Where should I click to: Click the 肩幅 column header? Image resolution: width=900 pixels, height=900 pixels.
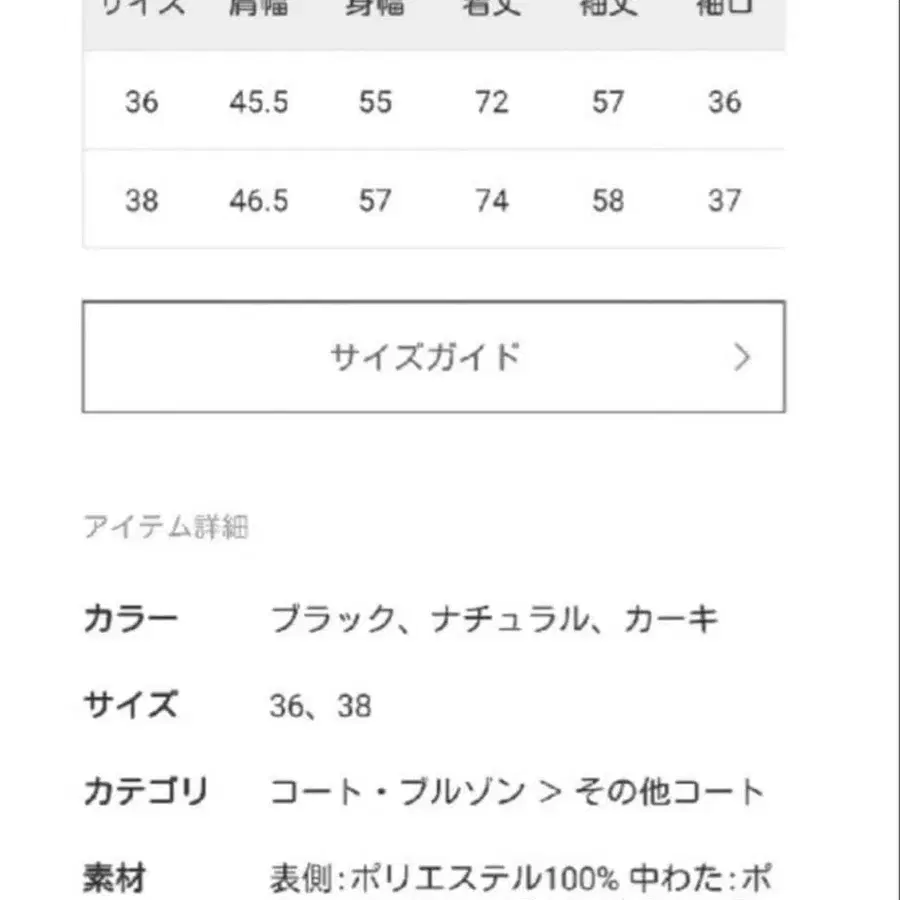(258, 10)
